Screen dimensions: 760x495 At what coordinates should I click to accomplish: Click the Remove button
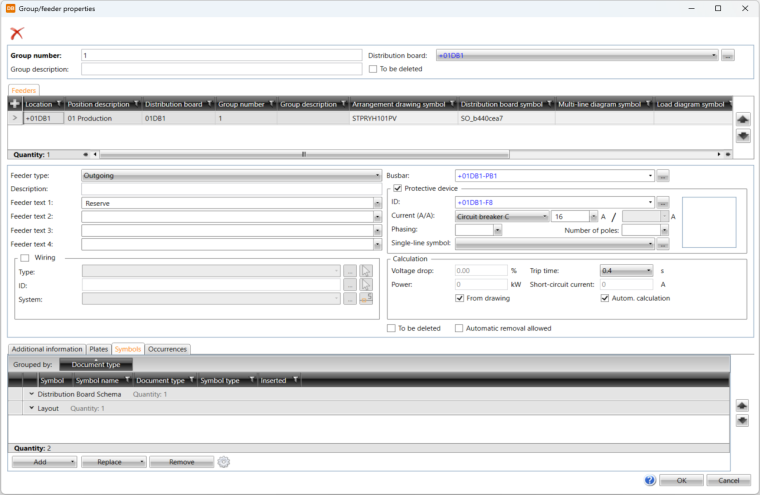[x=181, y=462]
